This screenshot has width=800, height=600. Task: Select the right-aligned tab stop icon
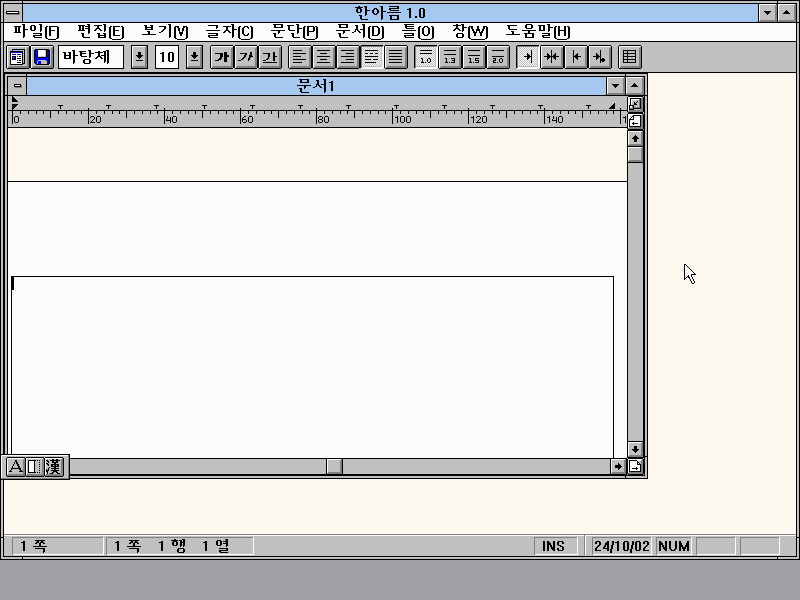click(528, 57)
